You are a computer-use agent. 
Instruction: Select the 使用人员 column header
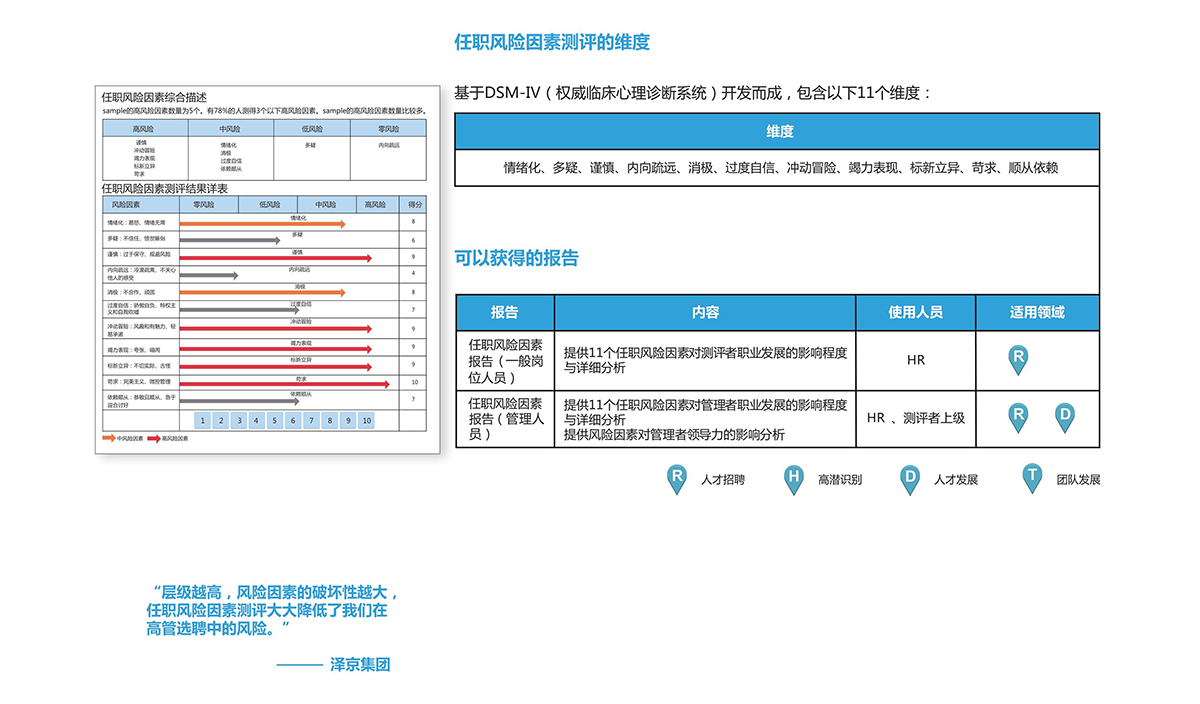pyautogui.click(x=916, y=313)
